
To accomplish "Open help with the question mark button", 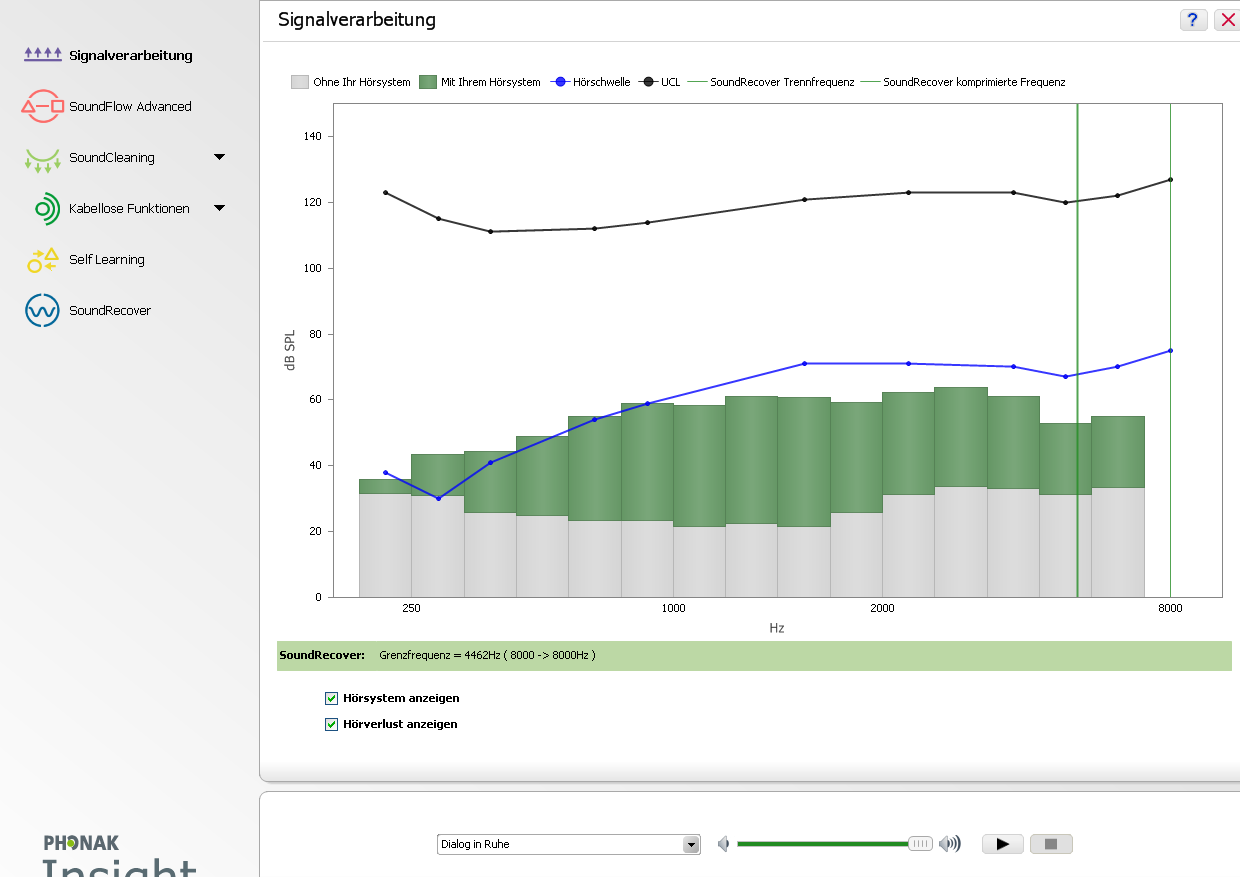I will 1193,20.
